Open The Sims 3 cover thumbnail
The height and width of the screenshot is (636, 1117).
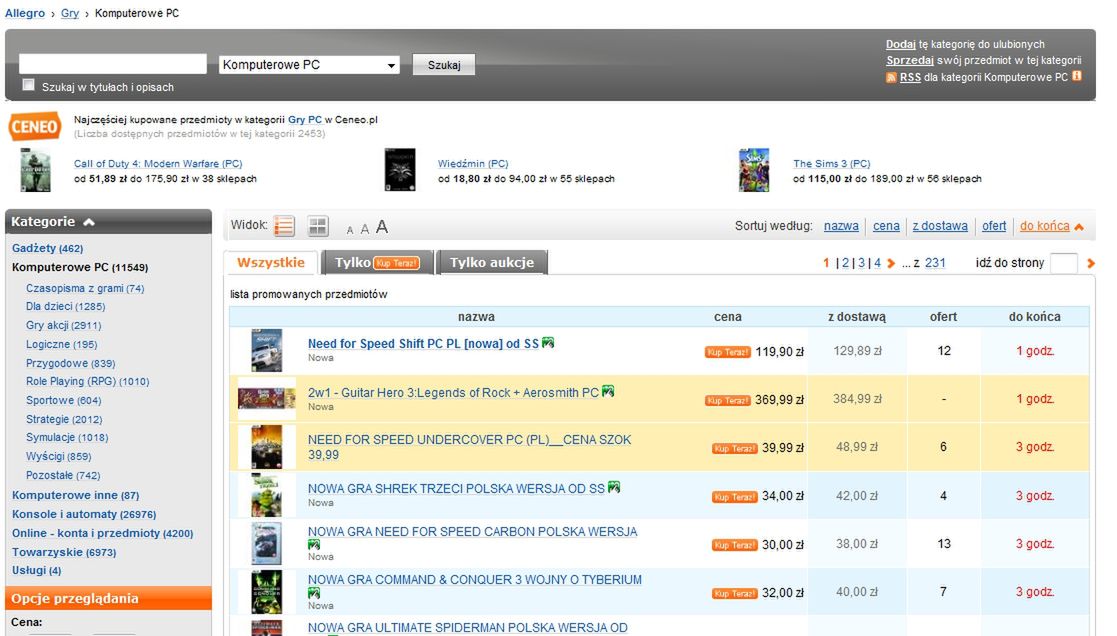[754, 170]
